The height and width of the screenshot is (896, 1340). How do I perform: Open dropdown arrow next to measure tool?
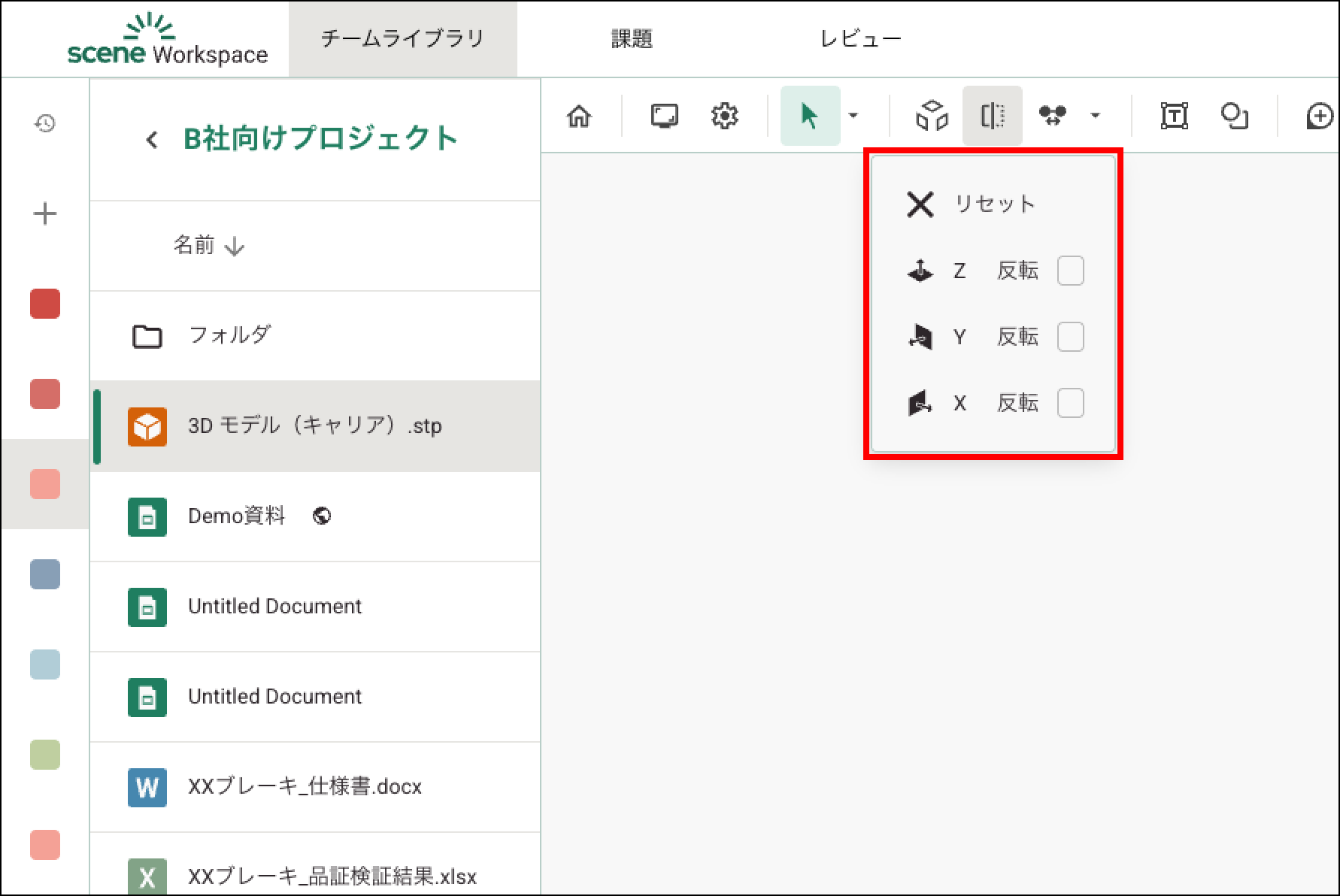1095,116
